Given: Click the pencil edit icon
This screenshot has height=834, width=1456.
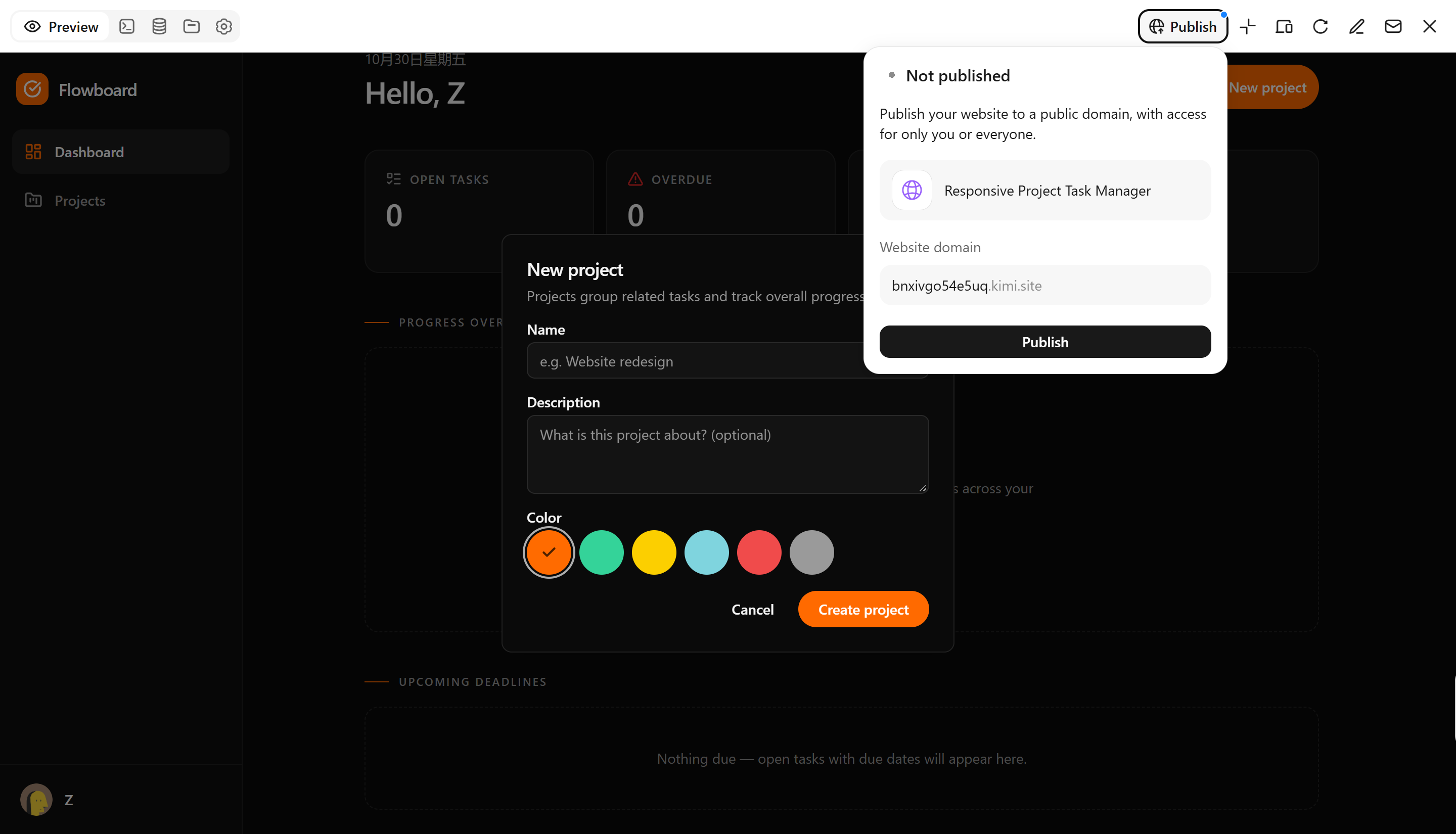Looking at the screenshot, I should click(1357, 26).
